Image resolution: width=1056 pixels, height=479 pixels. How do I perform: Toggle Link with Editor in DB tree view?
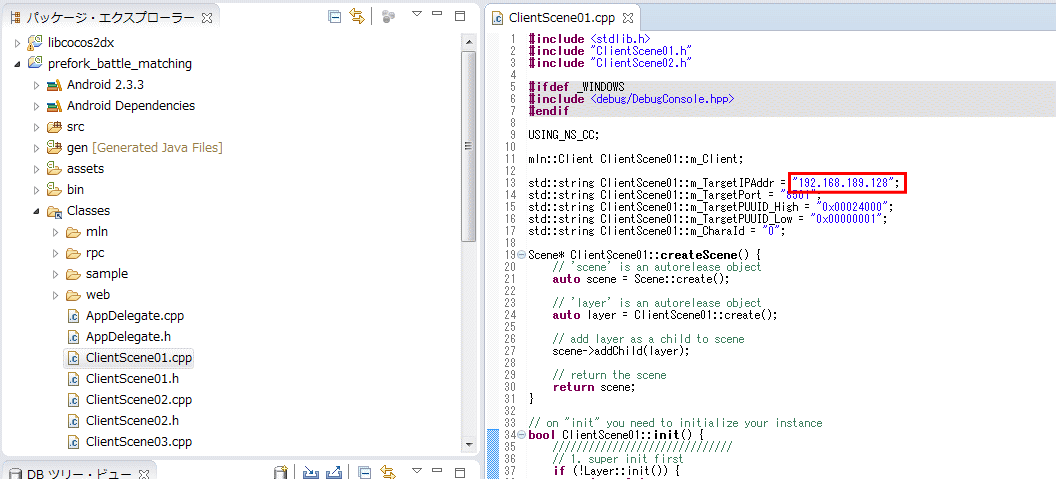[x=388, y=472]
